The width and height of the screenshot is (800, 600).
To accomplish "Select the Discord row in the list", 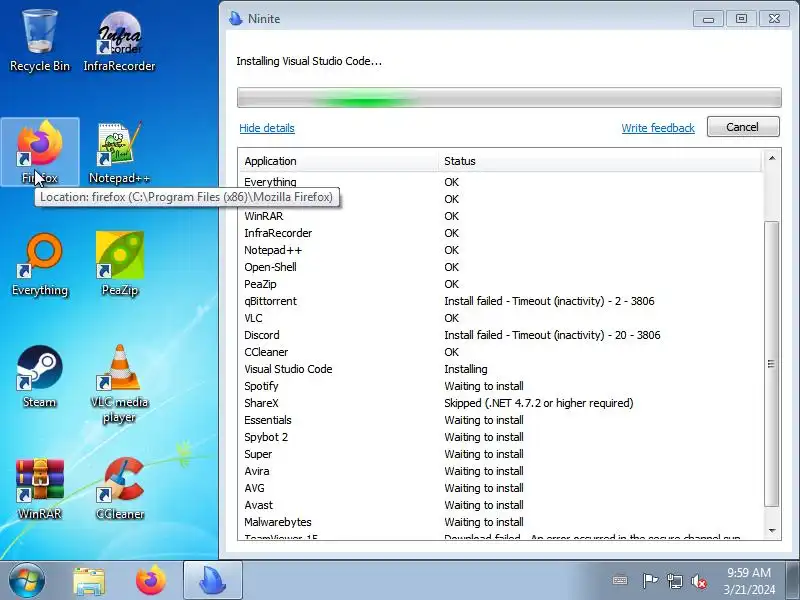I will point(500,335).
